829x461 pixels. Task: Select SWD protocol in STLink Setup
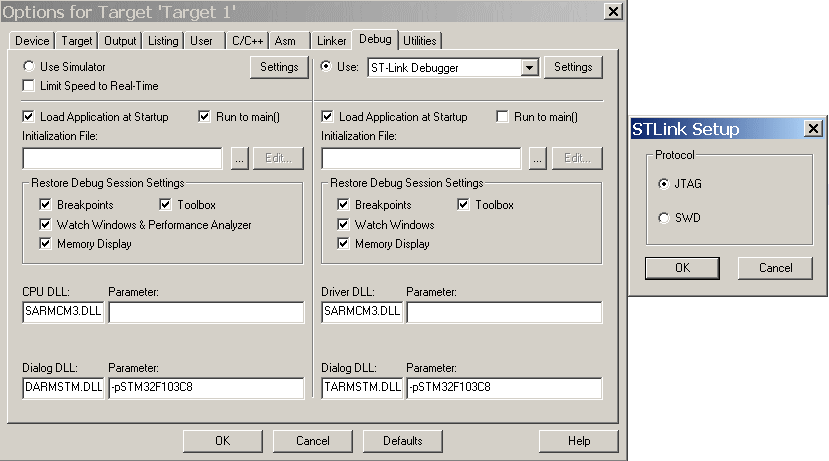(664, 217)
